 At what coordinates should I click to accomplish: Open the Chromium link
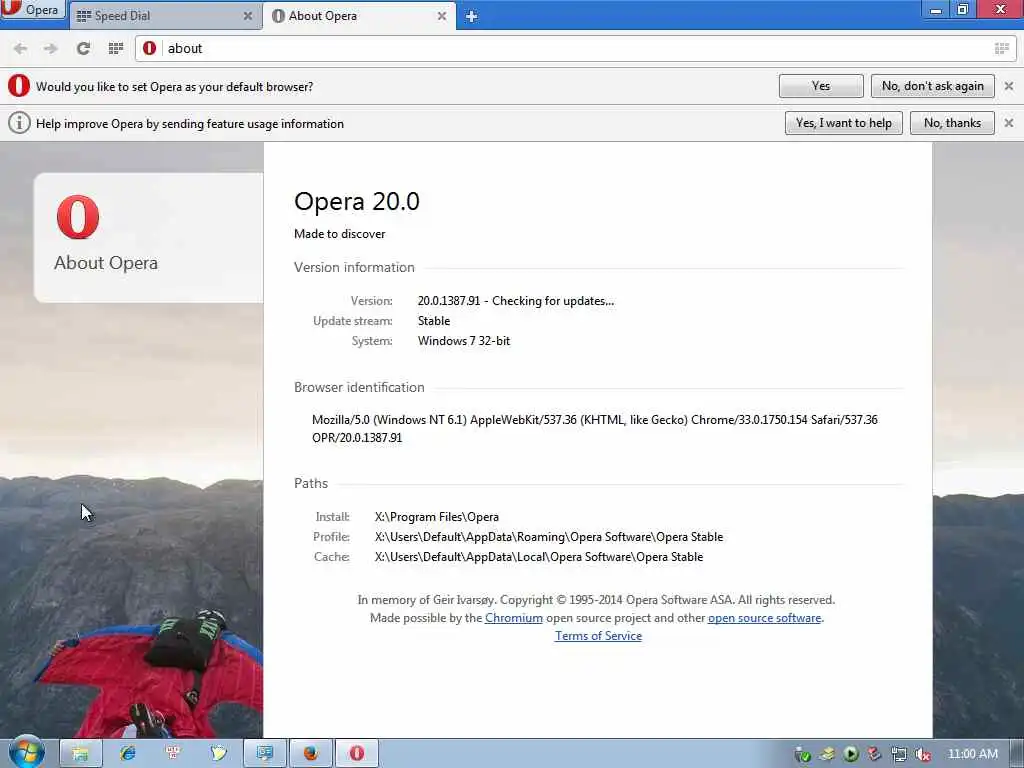click(513, 618)
